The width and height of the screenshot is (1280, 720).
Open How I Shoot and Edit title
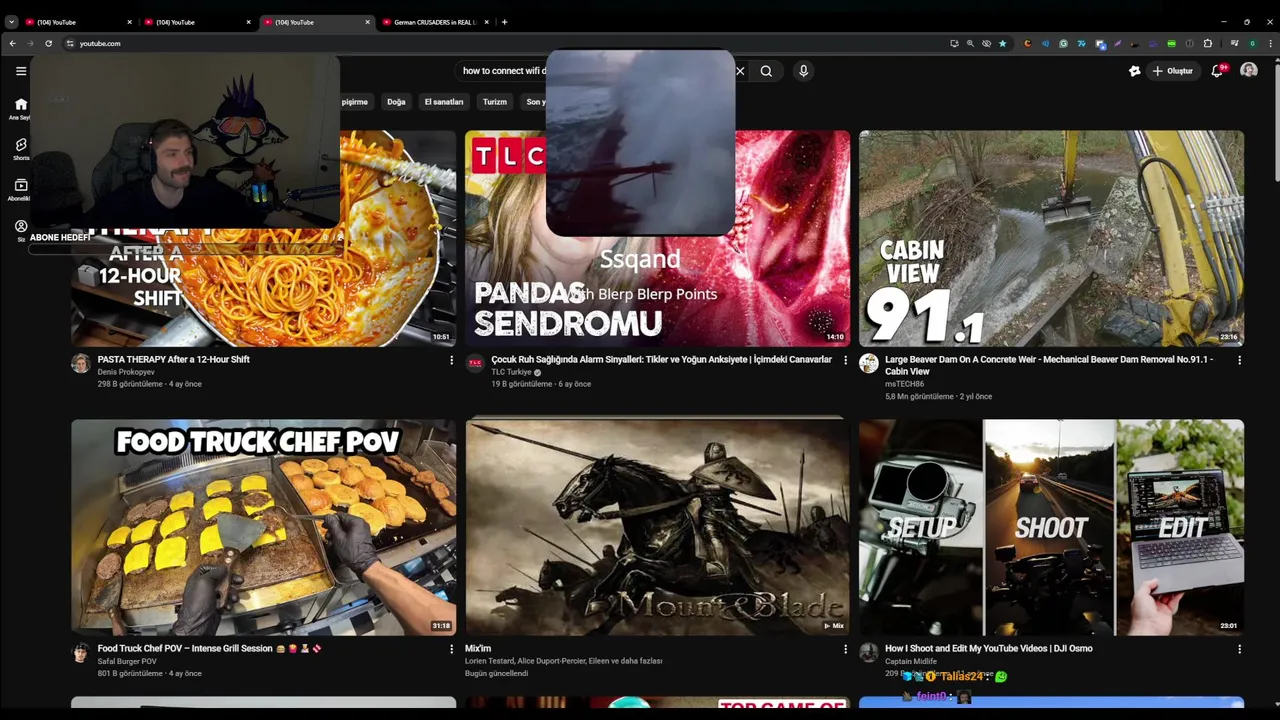click(988, 648)
